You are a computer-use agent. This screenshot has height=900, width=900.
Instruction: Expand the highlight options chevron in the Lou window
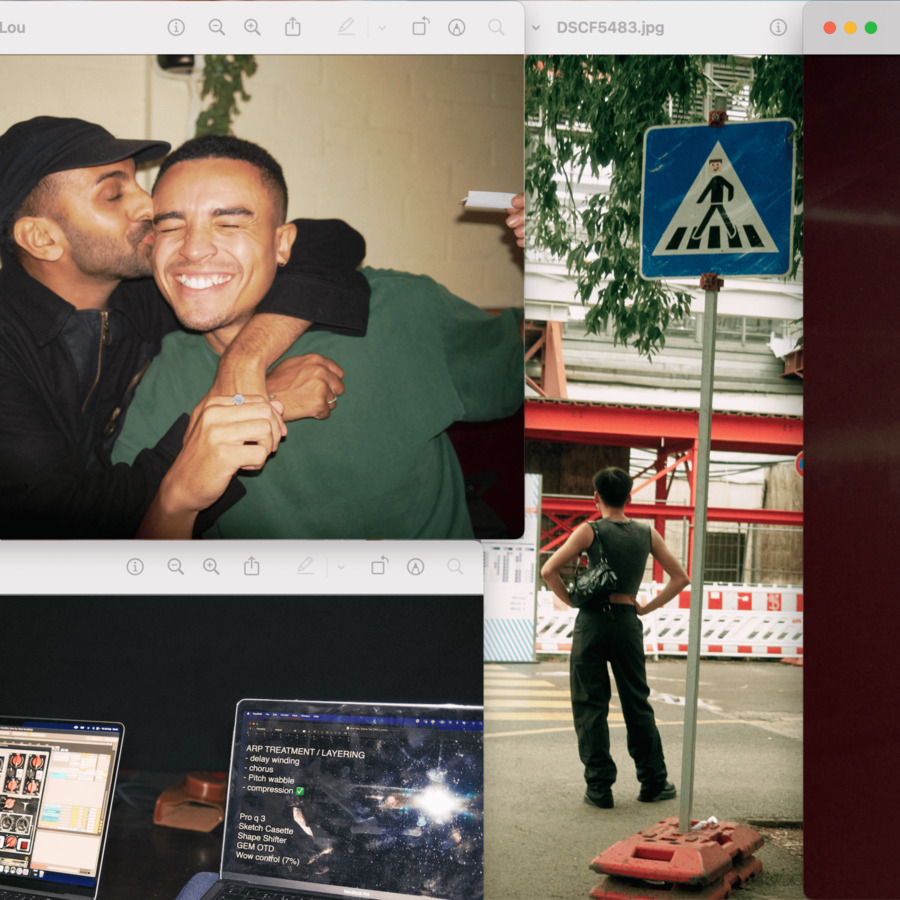(x=381, y=28)
